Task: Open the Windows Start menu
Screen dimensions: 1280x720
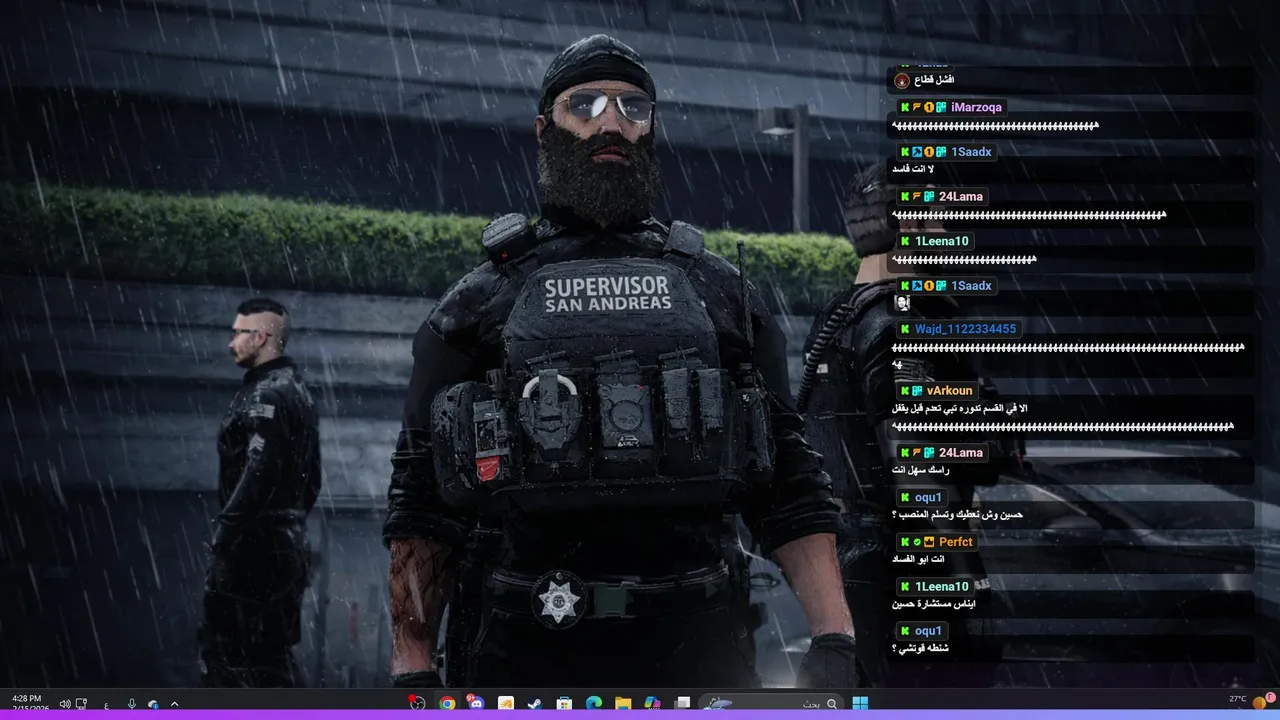Action: click(x=860, y=704)
